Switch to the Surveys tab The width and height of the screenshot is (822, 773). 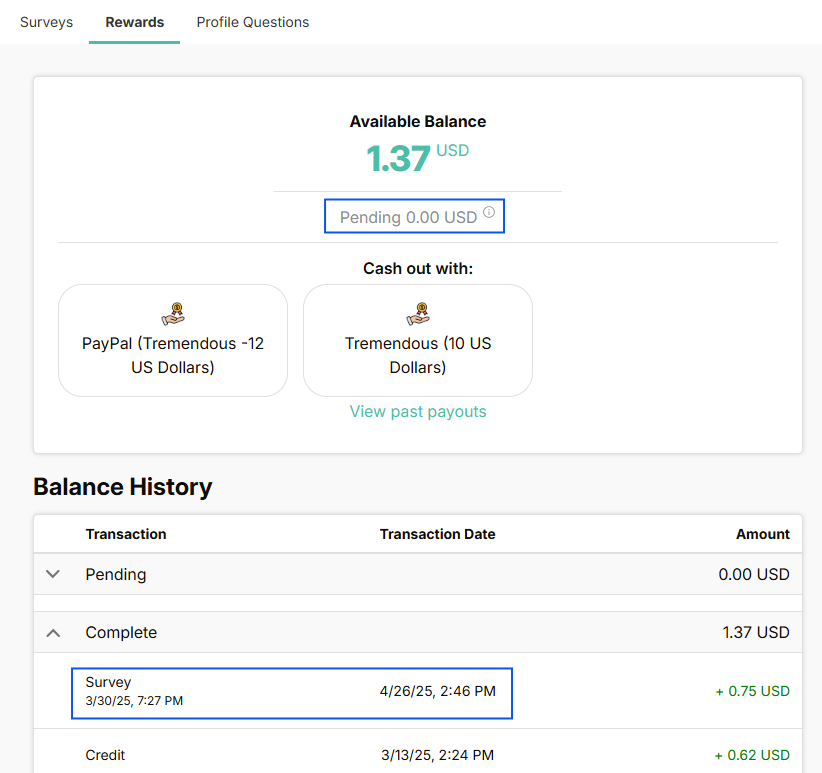pyautogui.click(x=46, y=22)
